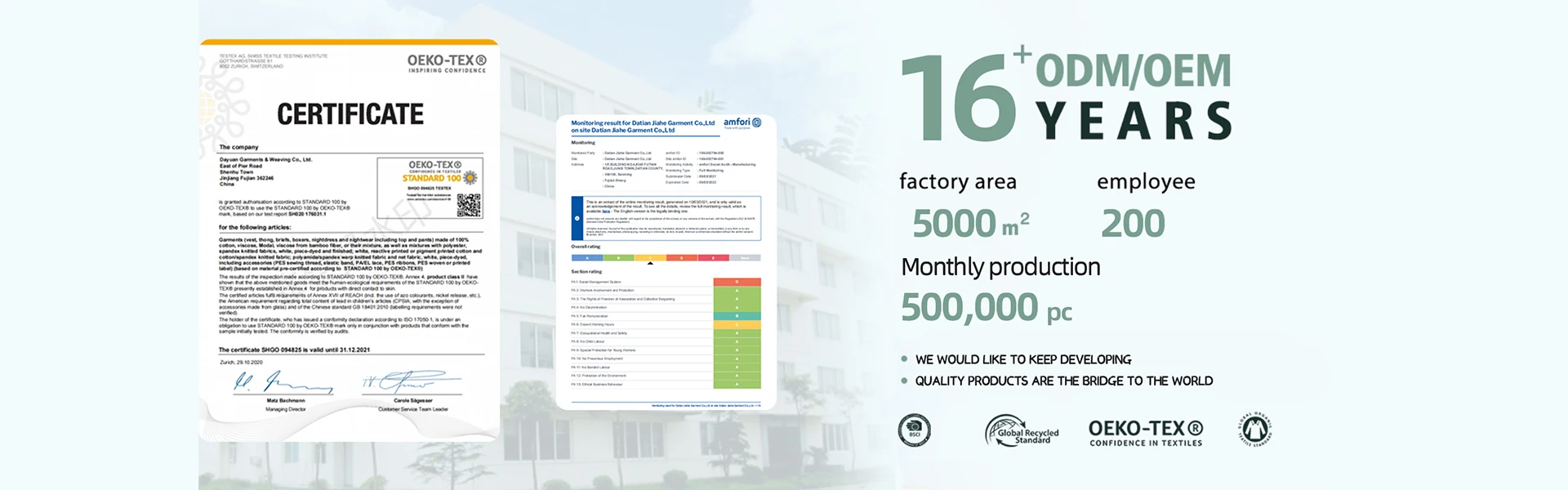Click the '16' years number
Screen dimensions: 1568x490
pos(957,99)
